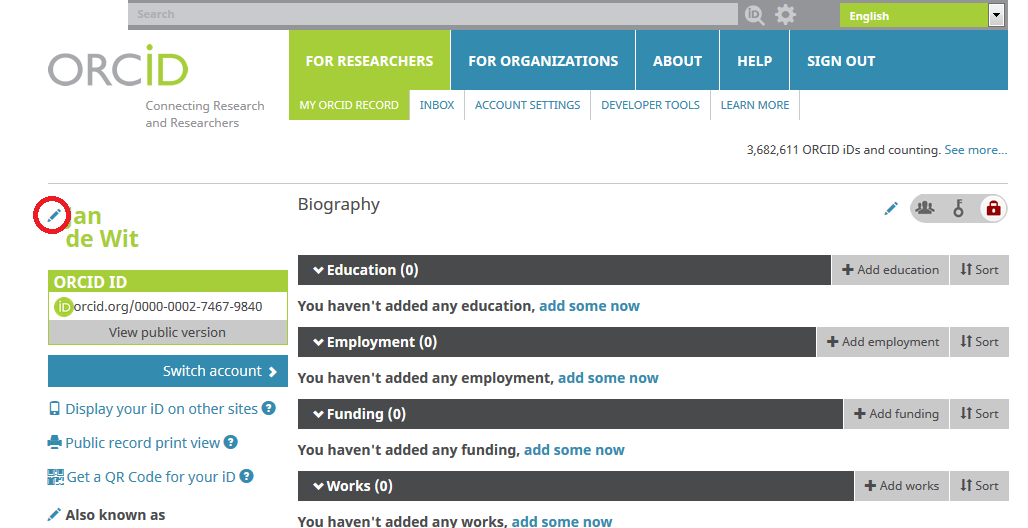Collapse the Funding section chevron
This screenshot has height=528, width=1028.
coord(319,415)
